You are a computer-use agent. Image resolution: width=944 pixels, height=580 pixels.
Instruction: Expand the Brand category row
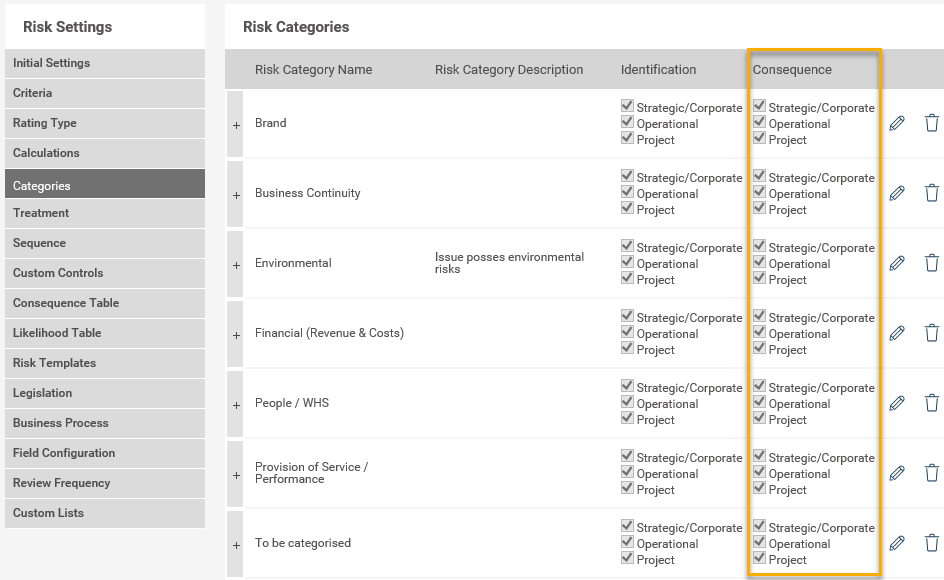(236, 125)
